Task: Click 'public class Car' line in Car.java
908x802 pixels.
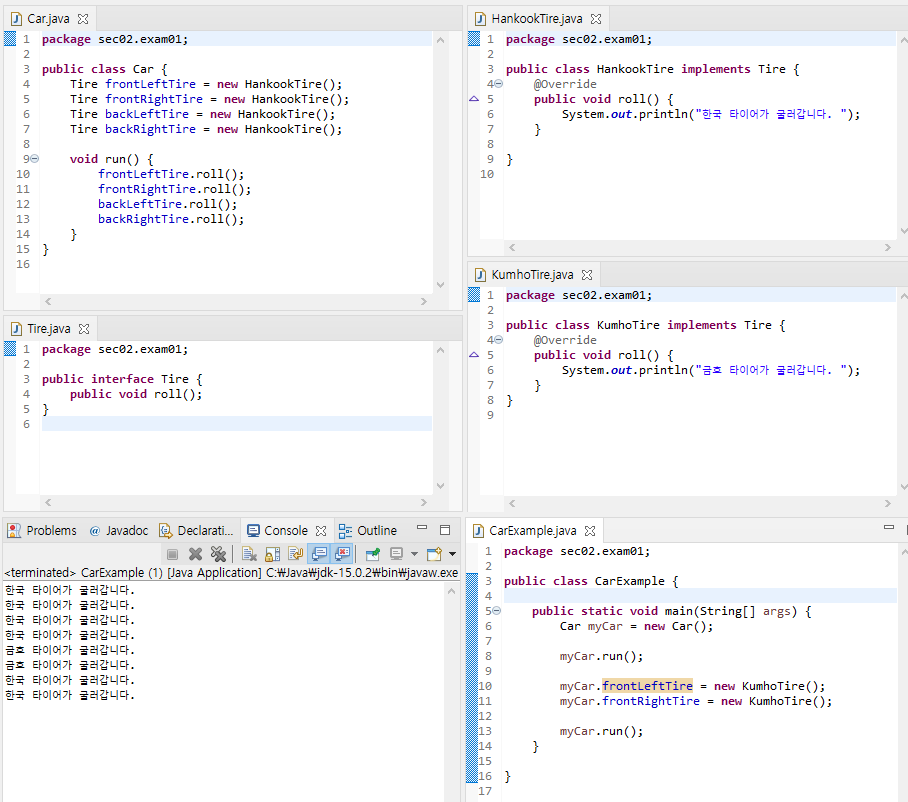Action: [x=105, y=69]
